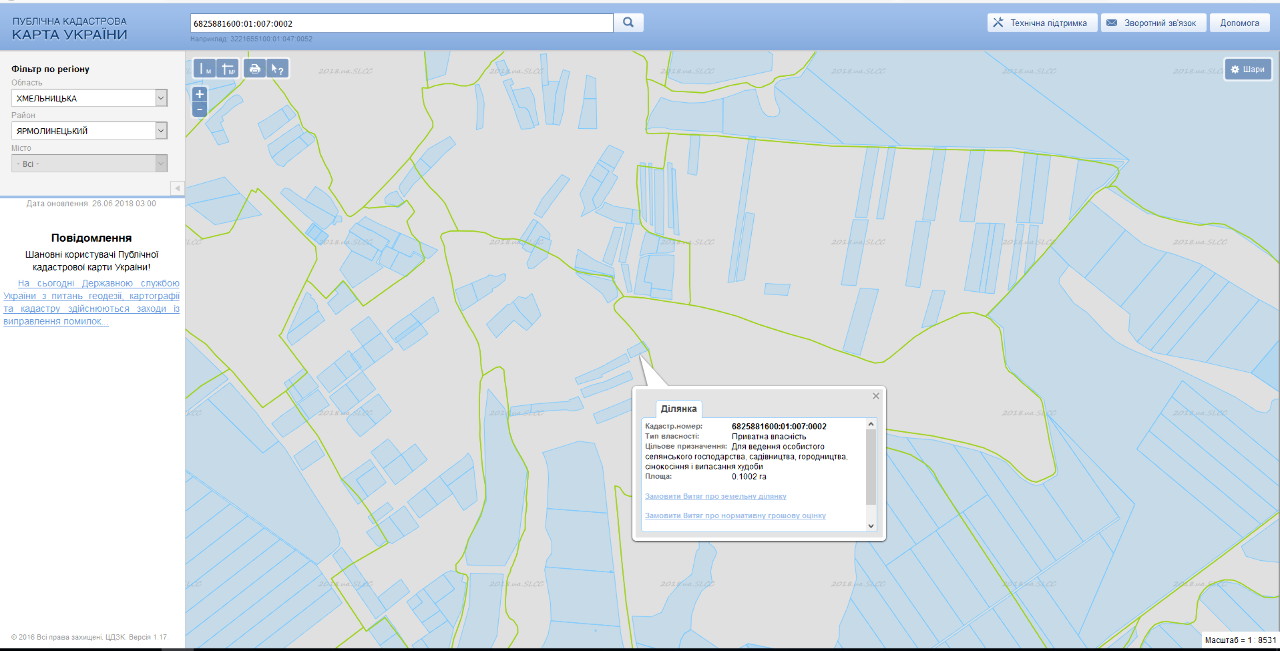Open the Допомога help button
This screenshot has width=1280, height=651.
pos(1240,22)
